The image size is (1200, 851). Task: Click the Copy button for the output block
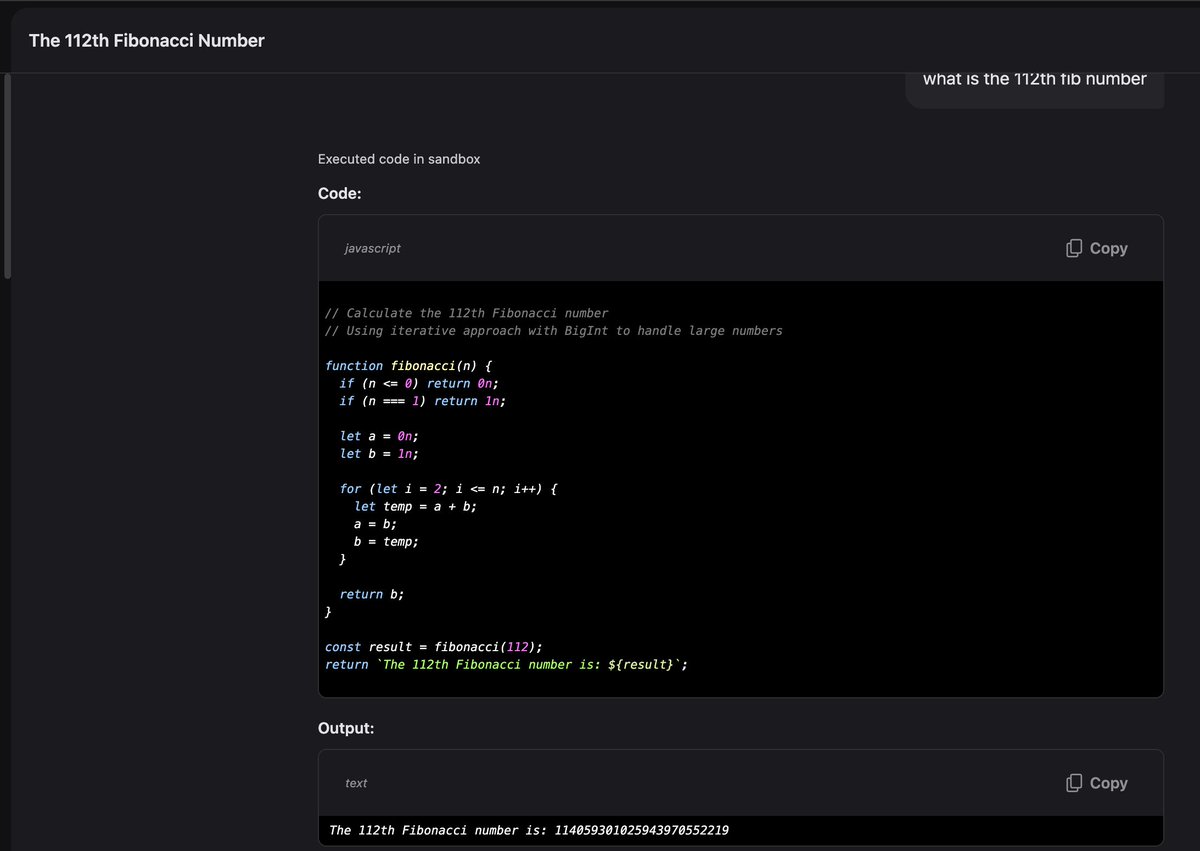point(1095,782)
